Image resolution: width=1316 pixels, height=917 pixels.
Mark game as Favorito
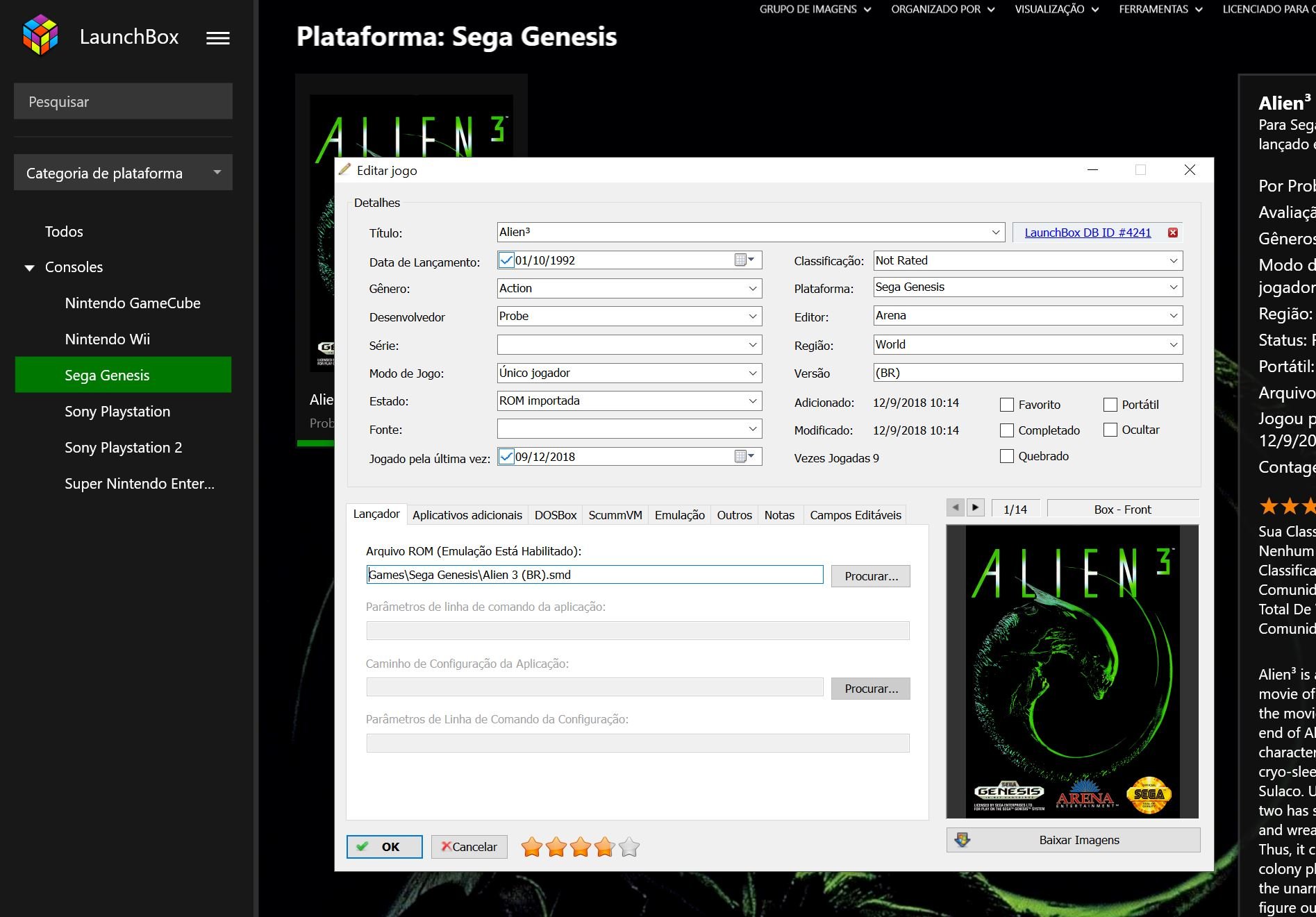click(1007, 405)
